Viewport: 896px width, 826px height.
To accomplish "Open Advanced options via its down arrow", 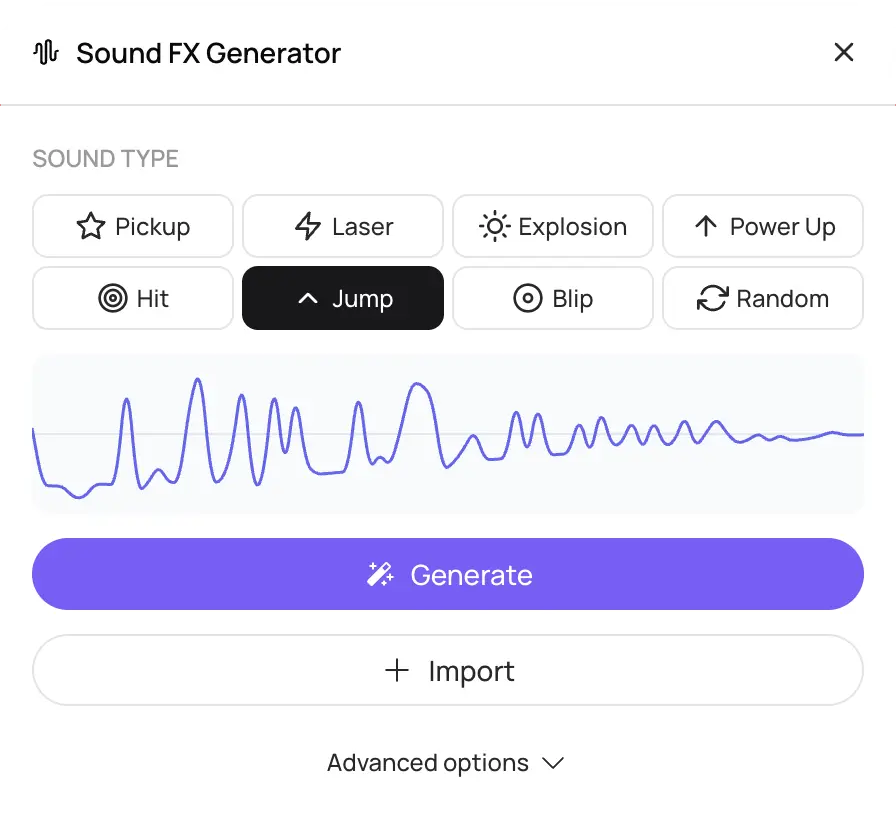I will point(554,763).
